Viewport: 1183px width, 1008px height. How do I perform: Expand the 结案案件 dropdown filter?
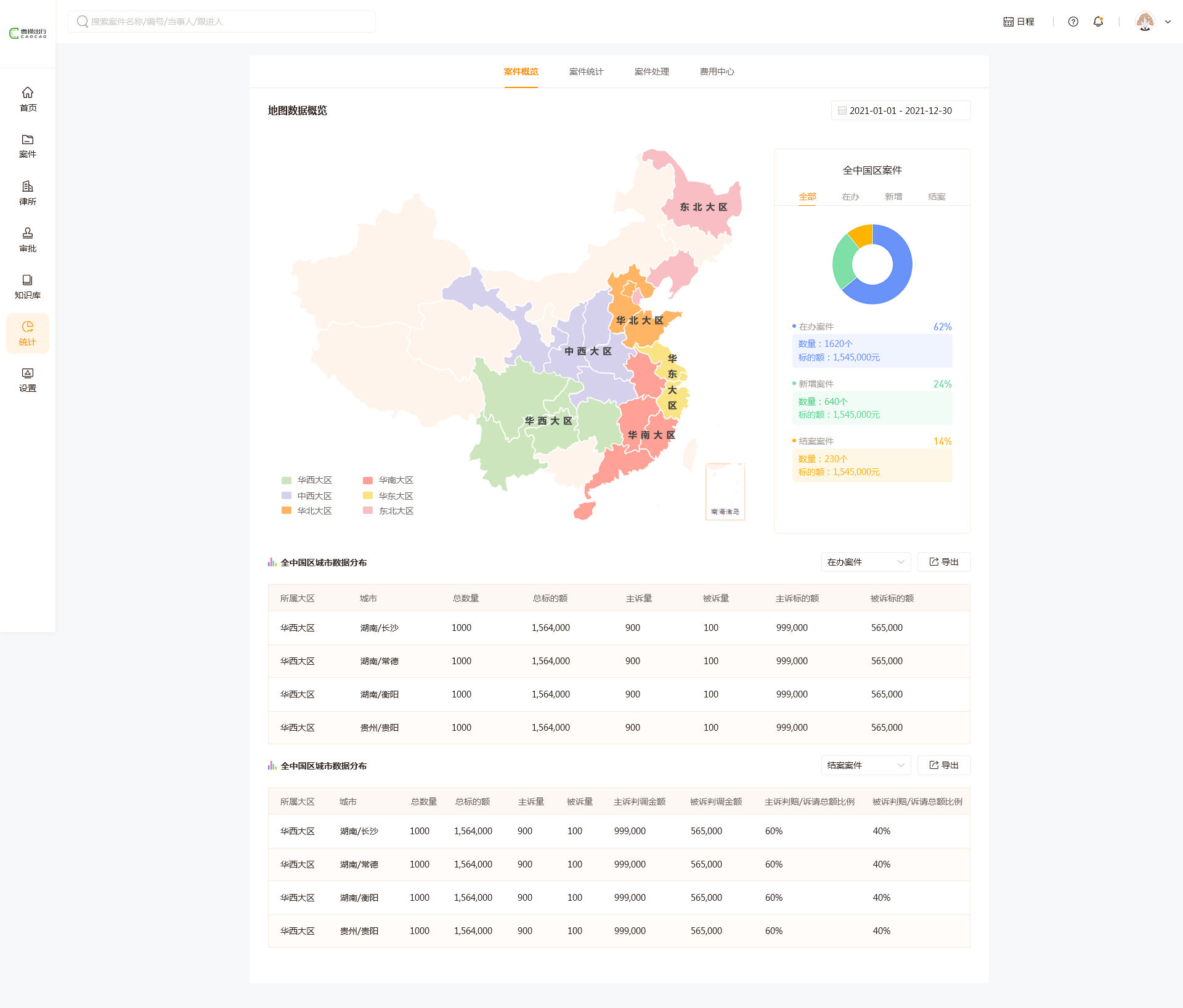pos(866,765)
